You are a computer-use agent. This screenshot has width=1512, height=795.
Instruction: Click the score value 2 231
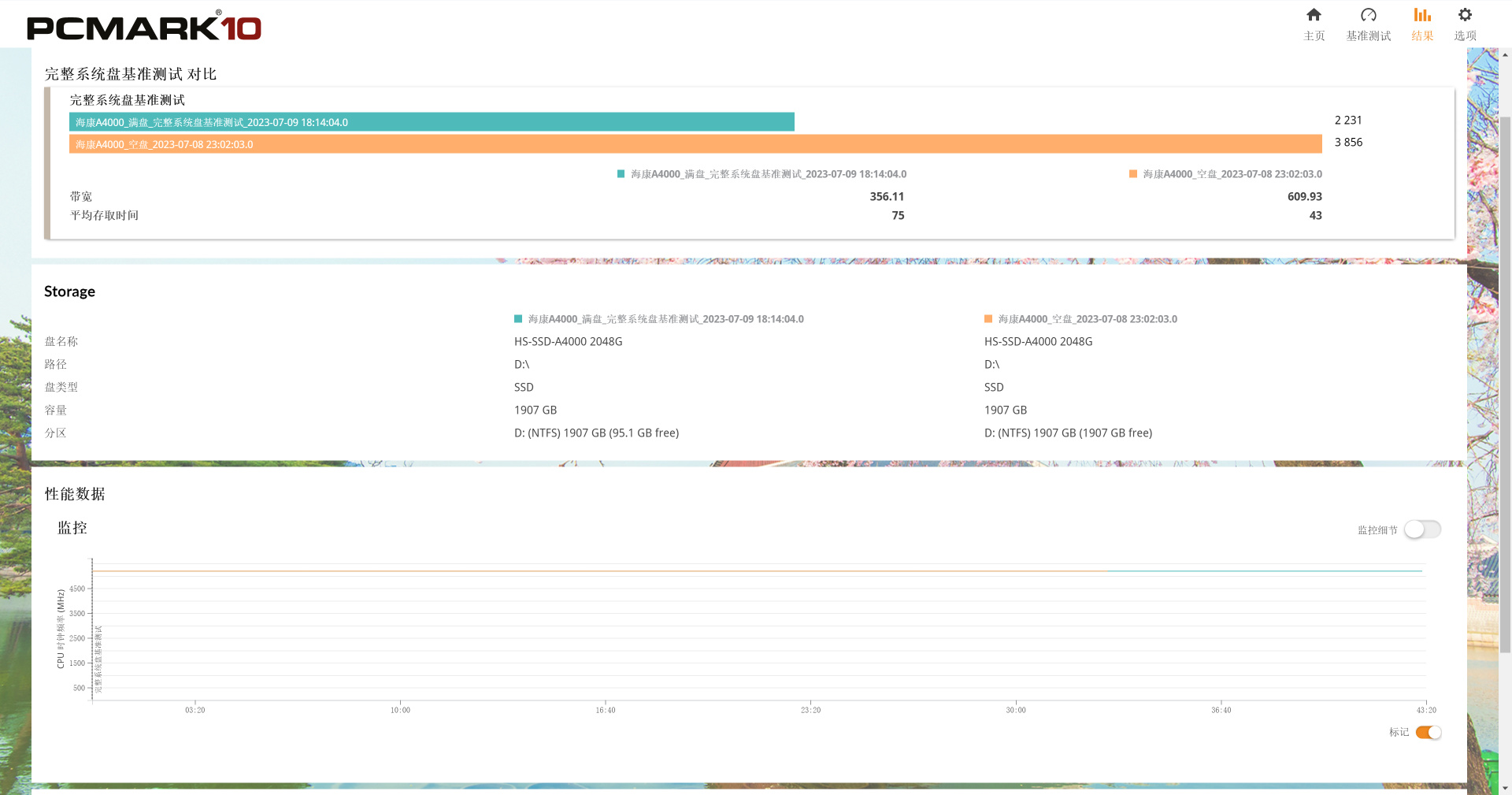1348,121
